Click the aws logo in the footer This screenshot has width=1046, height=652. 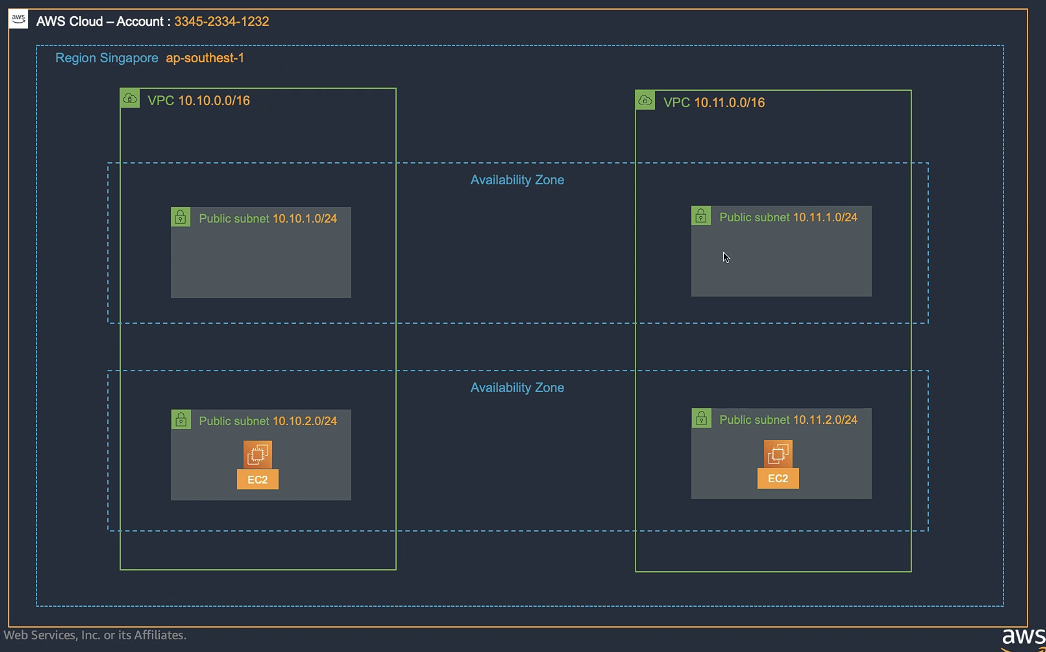tap(1023, 638)
